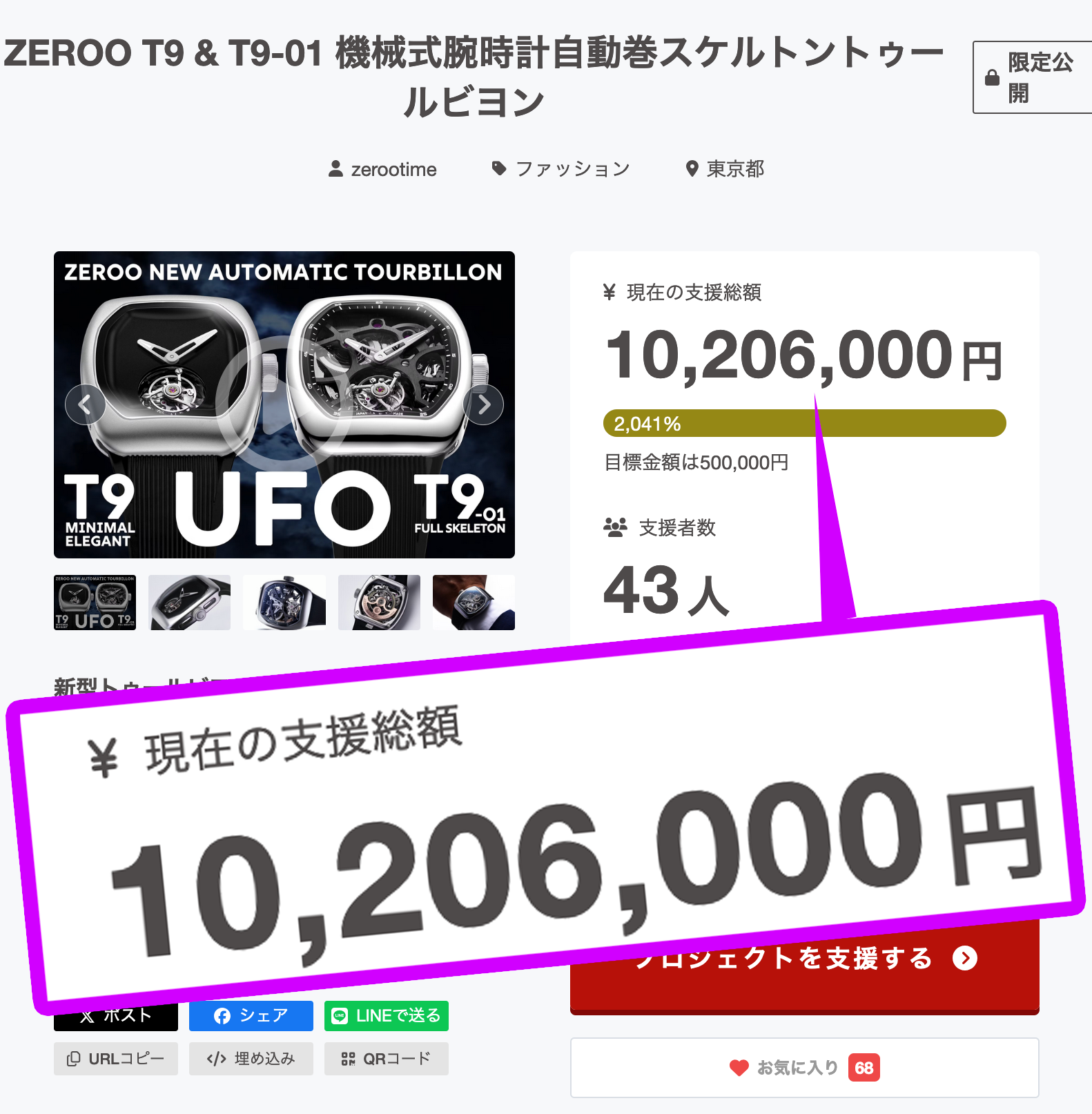Image resolution: width=1092 pixels, height=1114 pixels.
Task: Open the 埋め込み embed code button
Action: click(251, 1059)
